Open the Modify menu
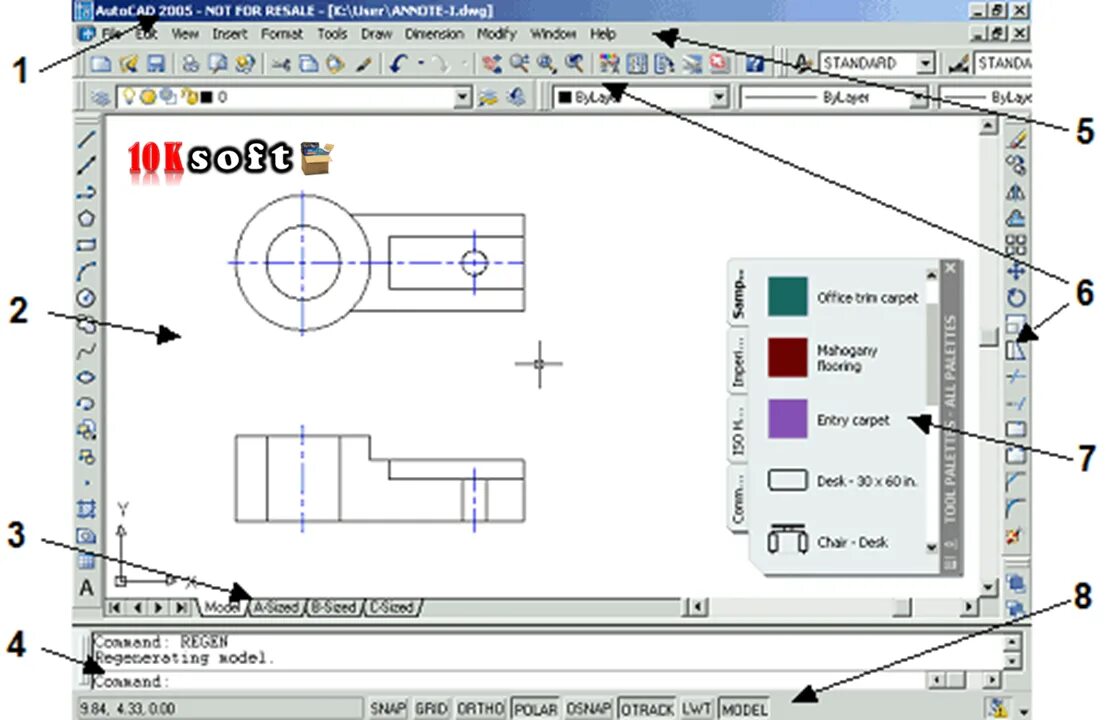 pos(497,34)
